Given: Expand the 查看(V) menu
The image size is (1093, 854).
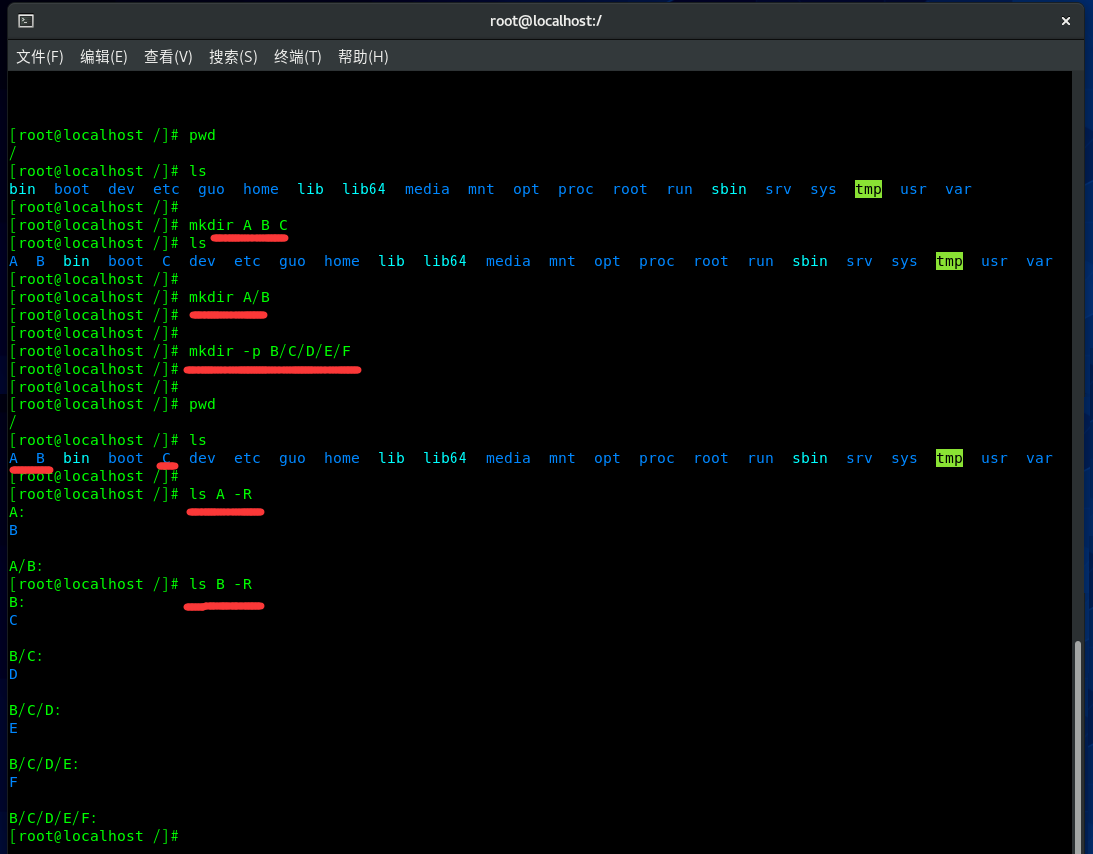Looking at the screenshot, I should coord(168,57).
